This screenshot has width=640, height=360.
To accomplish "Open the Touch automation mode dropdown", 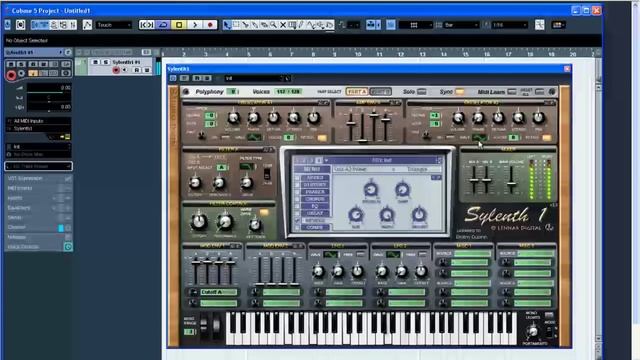I will [114, 25].
